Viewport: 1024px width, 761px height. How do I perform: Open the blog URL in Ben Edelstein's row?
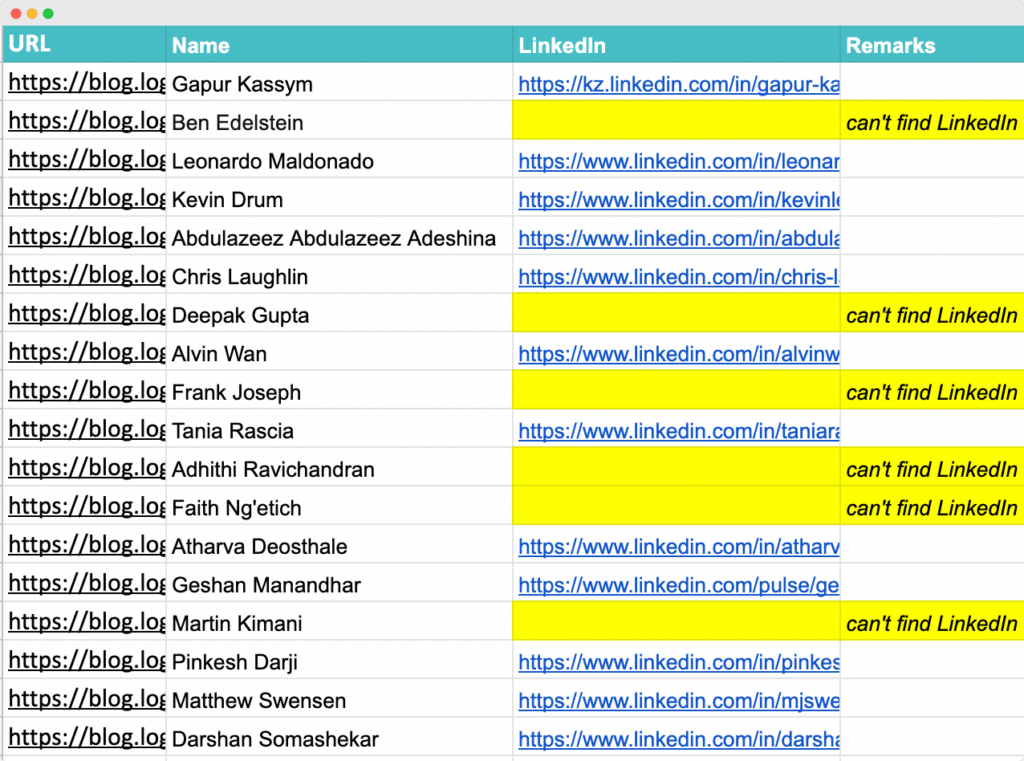[86, 121]
